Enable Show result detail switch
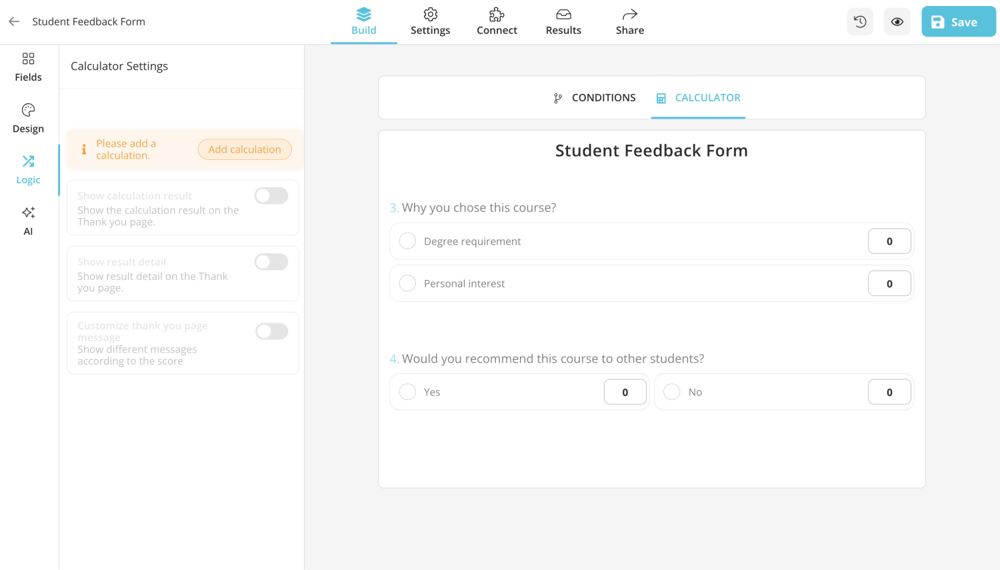The image size is (1000, 570). point(271,262)
